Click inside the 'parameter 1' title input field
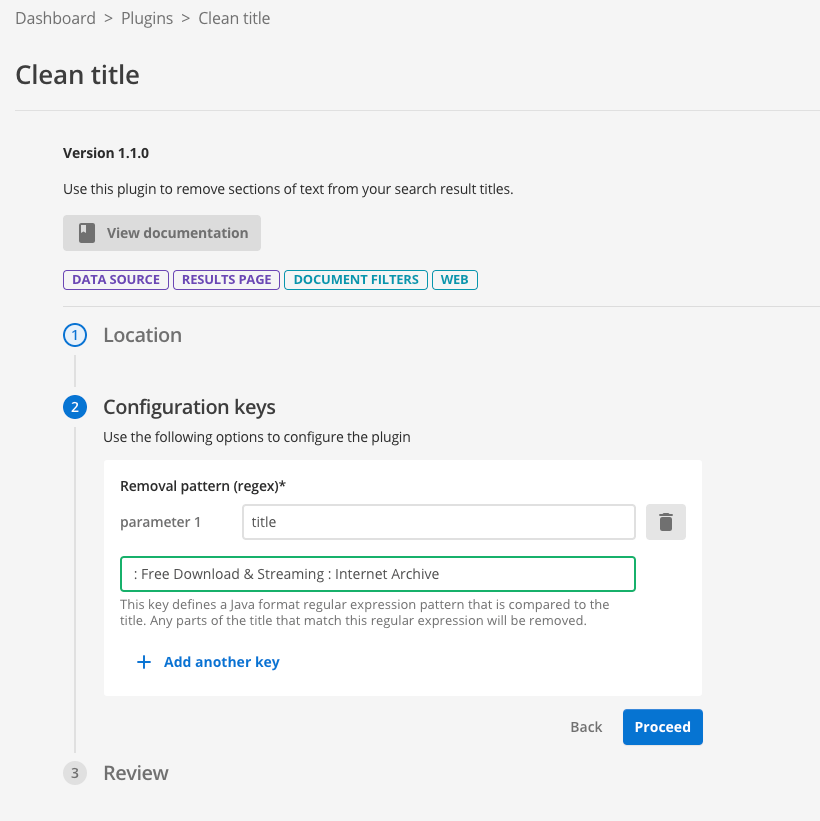 438,521
